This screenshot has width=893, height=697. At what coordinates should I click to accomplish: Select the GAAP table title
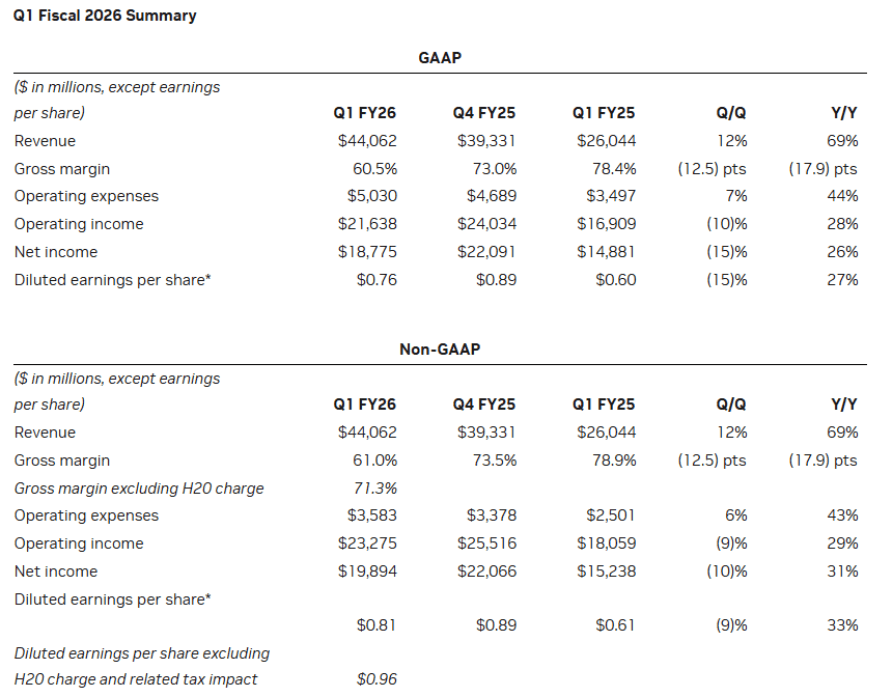[x=440, y=58]
